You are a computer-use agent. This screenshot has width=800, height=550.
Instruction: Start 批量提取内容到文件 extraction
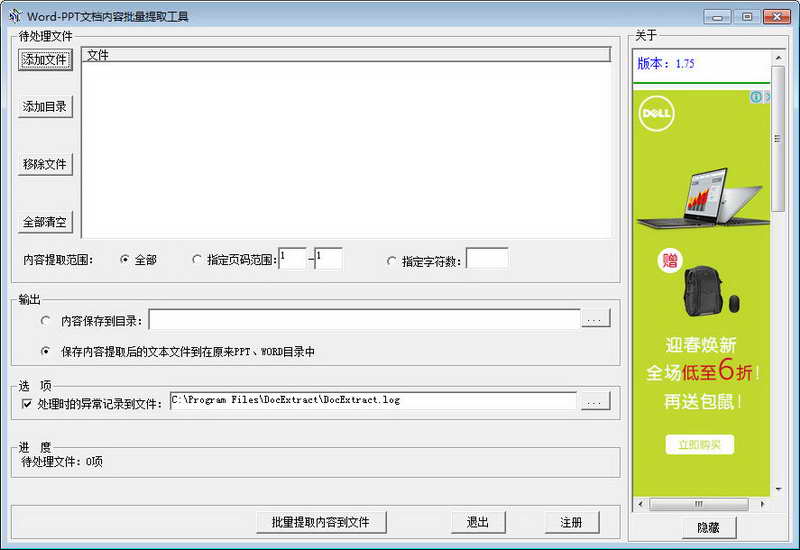321,522
